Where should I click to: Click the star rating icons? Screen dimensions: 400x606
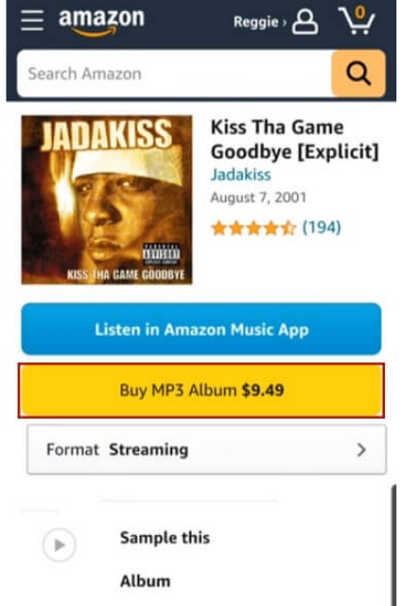[x=253, y=228]
